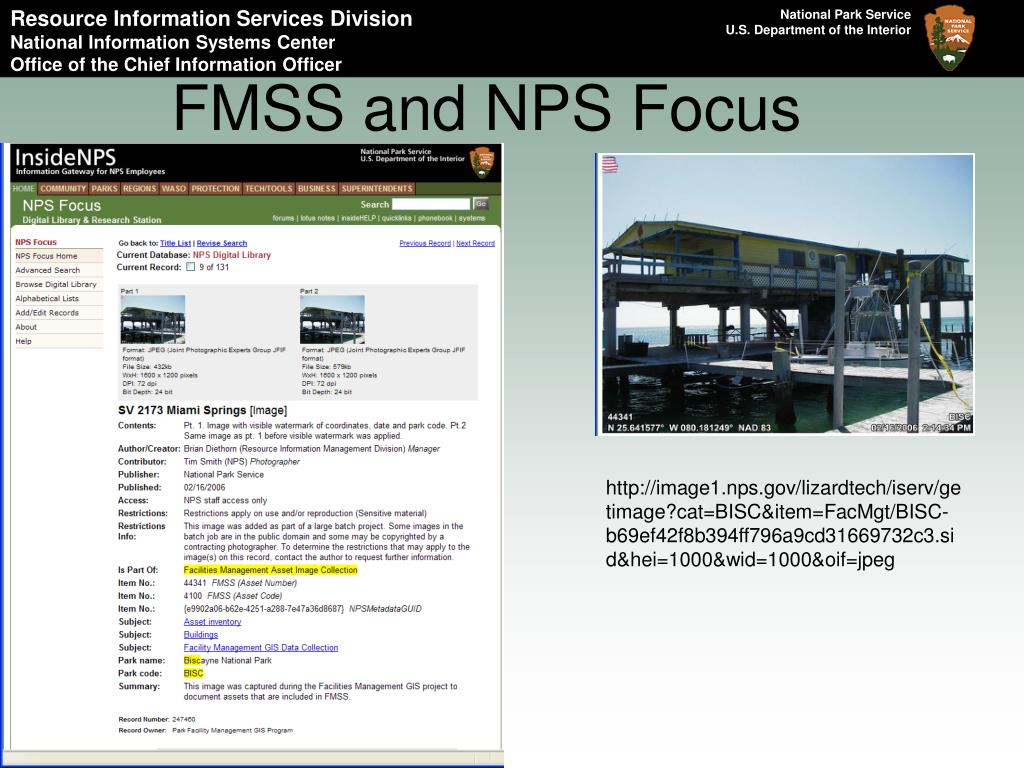
Task: Click into the Search input field
Action: click(x=430, y=204)
